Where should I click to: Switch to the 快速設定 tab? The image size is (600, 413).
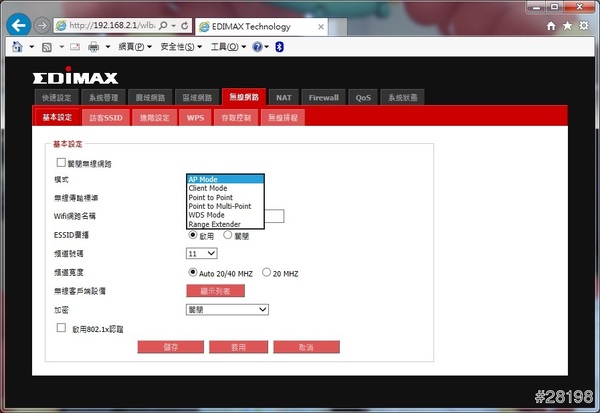click(x=57, y=98)
